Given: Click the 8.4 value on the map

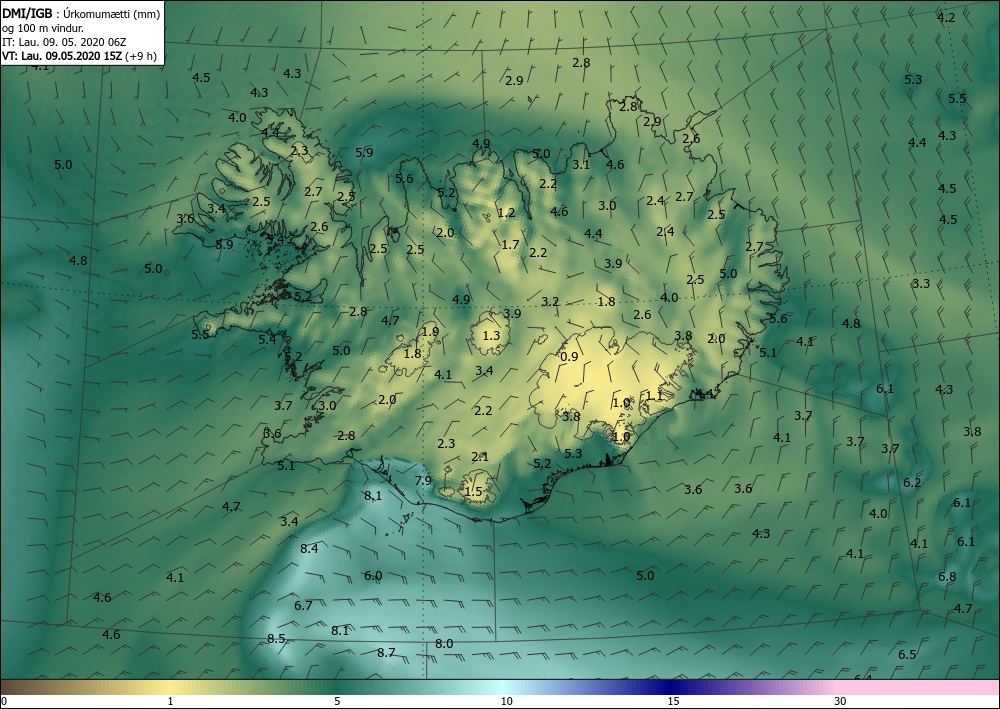Looking at the screenshot, I should (x=309, y=548).
